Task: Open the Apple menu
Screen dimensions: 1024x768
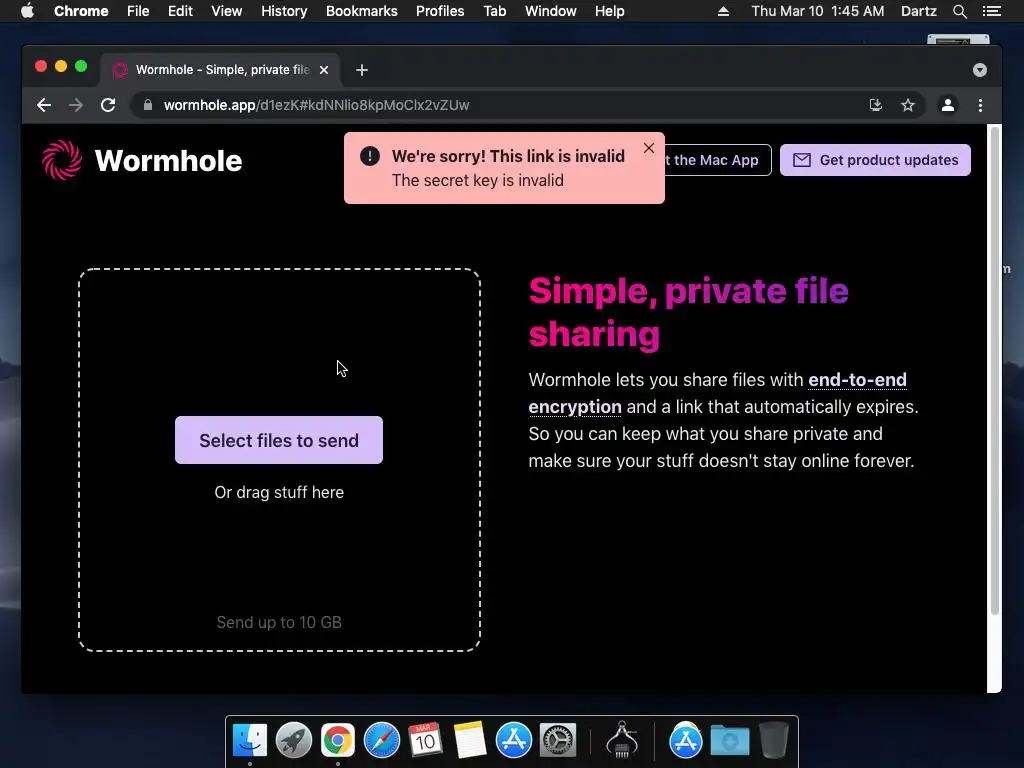Action: click(27, 11)
